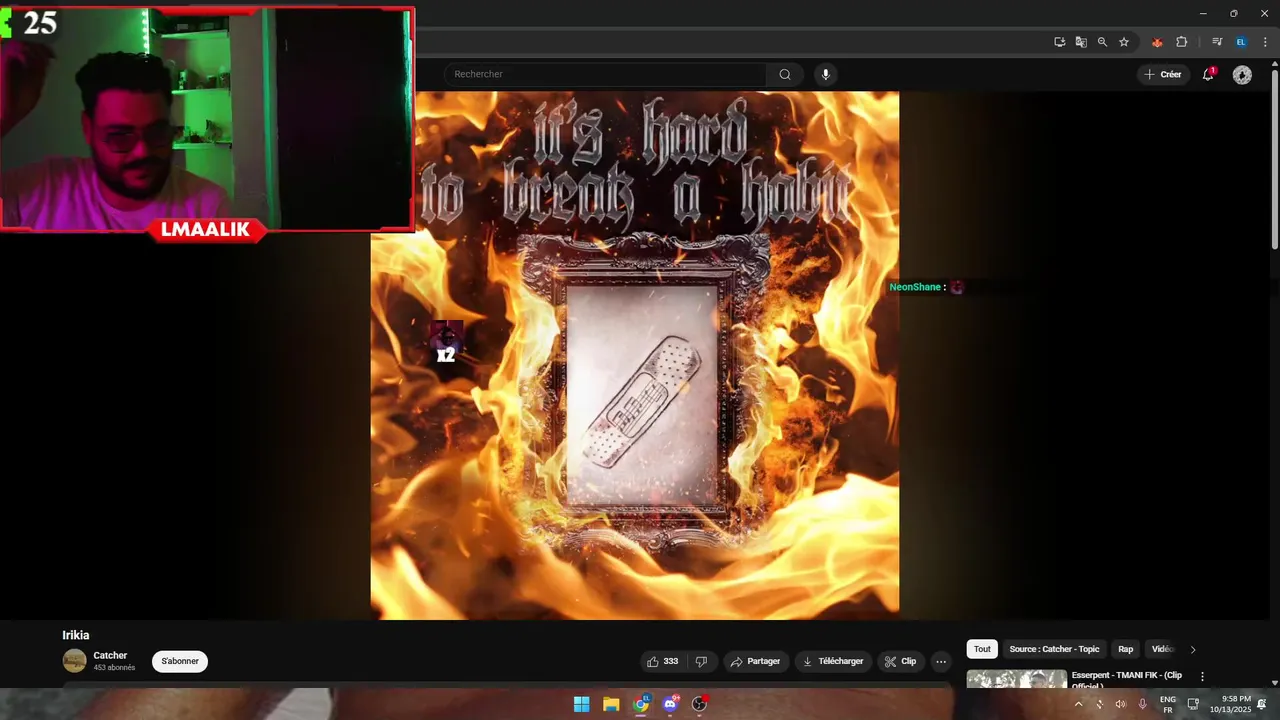
Task: Select the Vidéos filter chip
Action: pyautogui.click(x=1162, y=649)
